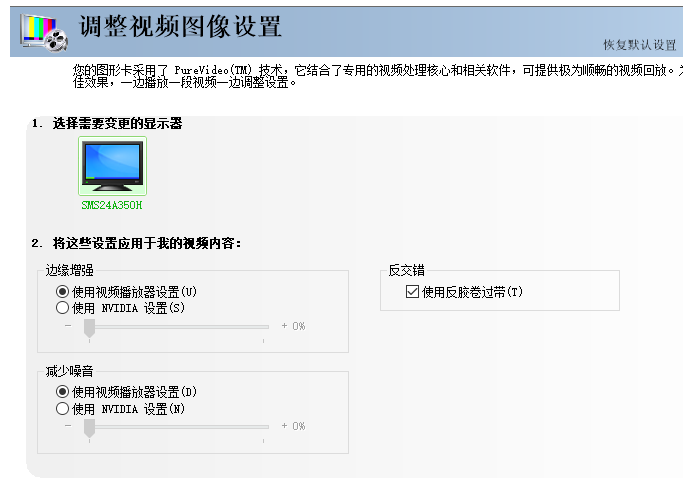Click the 减少噪音 slider thumb
Screen dimensions: 692x480
(x=89, y=427)
